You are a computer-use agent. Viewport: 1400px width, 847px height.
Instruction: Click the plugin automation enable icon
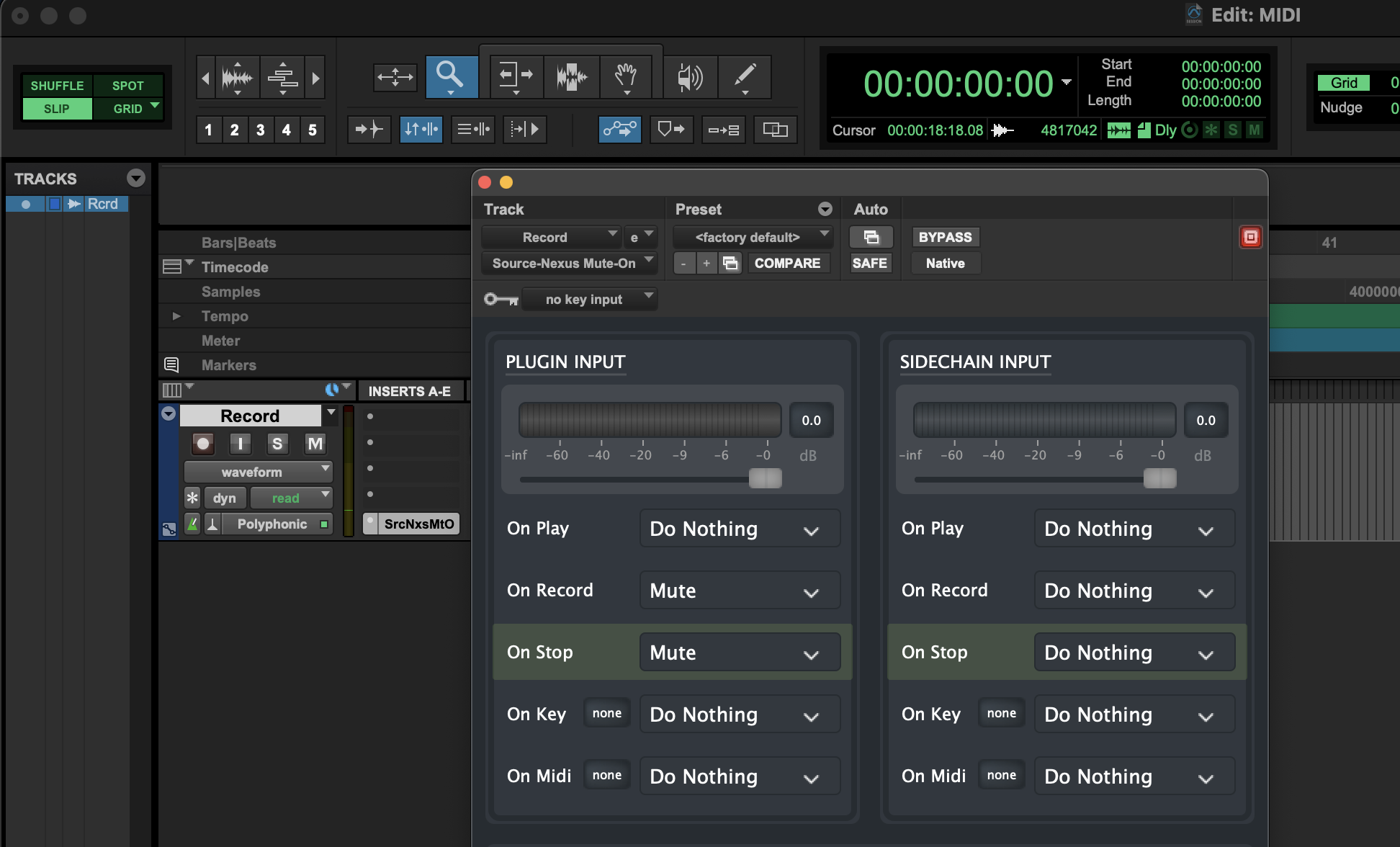click(871, 237)
